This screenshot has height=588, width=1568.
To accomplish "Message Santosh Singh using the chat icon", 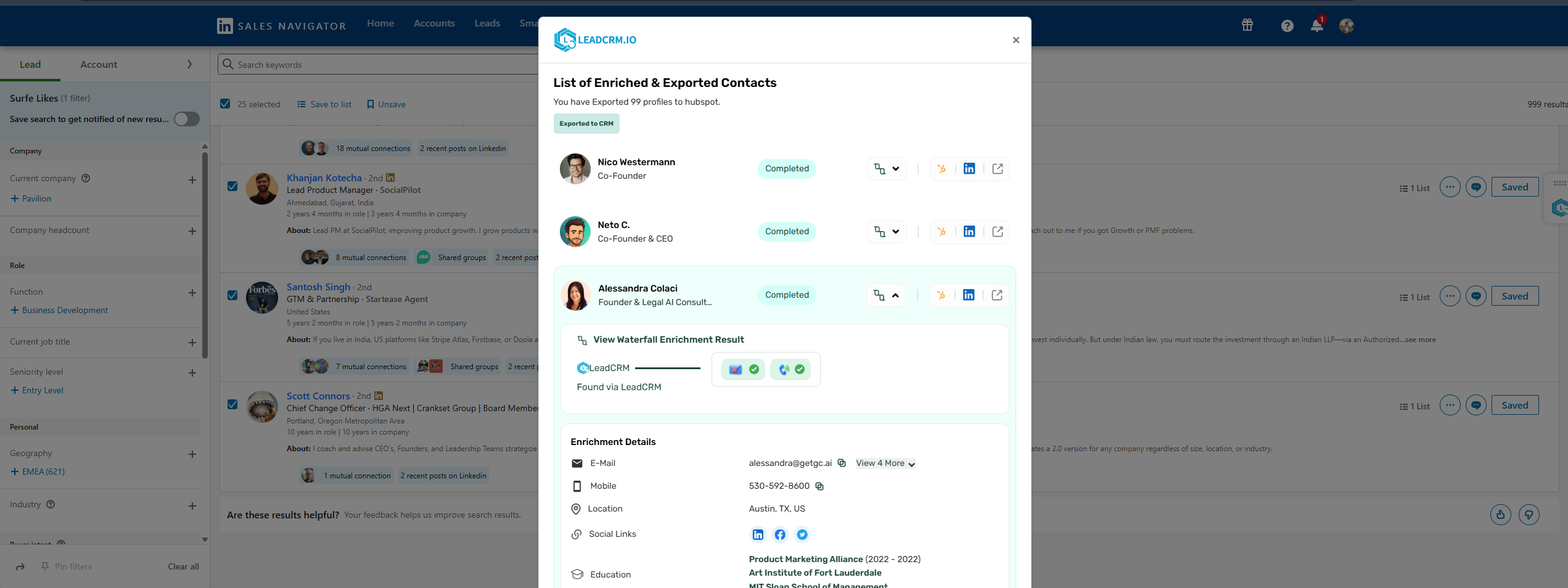I will [1476, 296].
